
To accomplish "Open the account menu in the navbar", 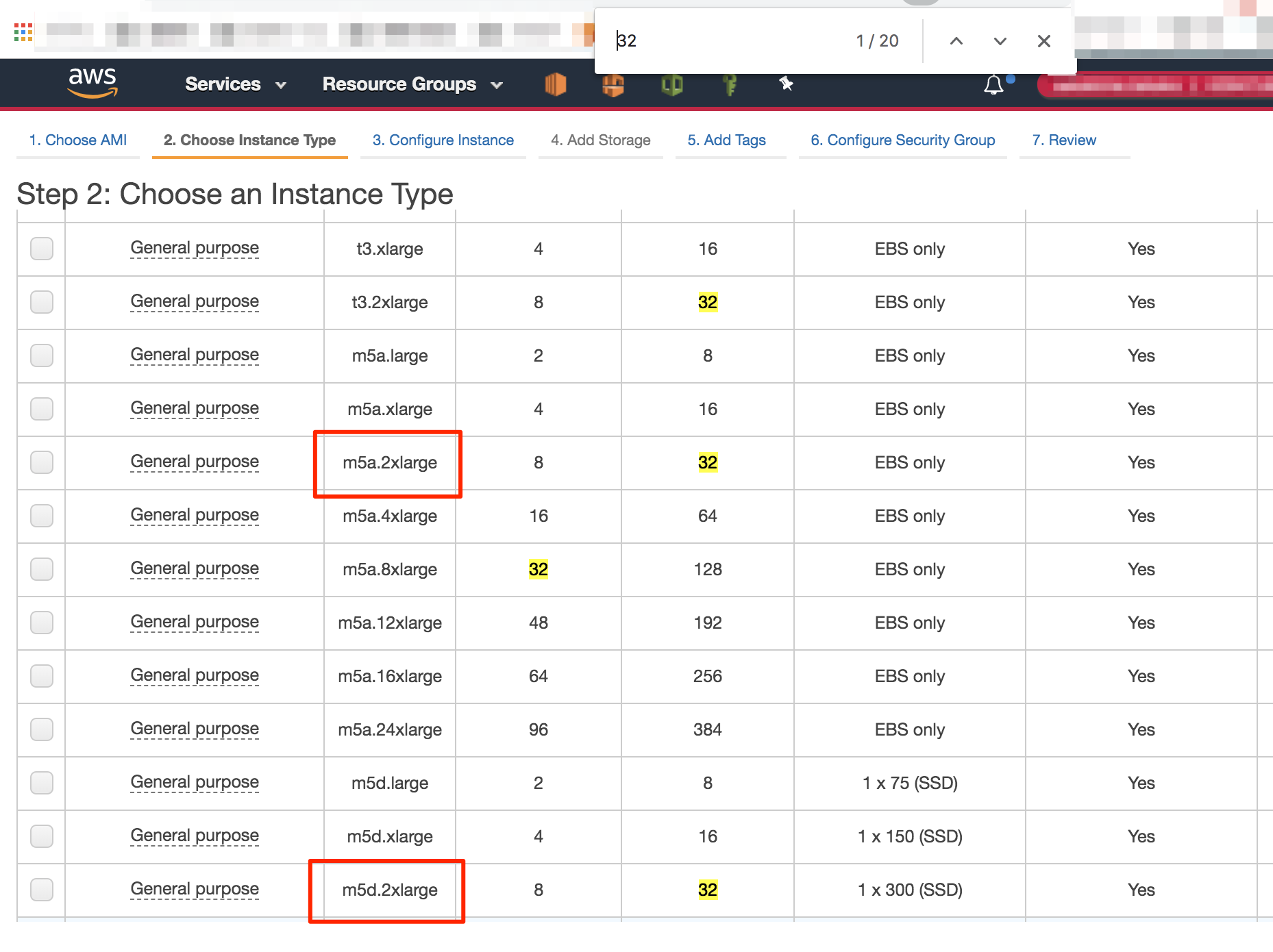I will [1155, 86].
